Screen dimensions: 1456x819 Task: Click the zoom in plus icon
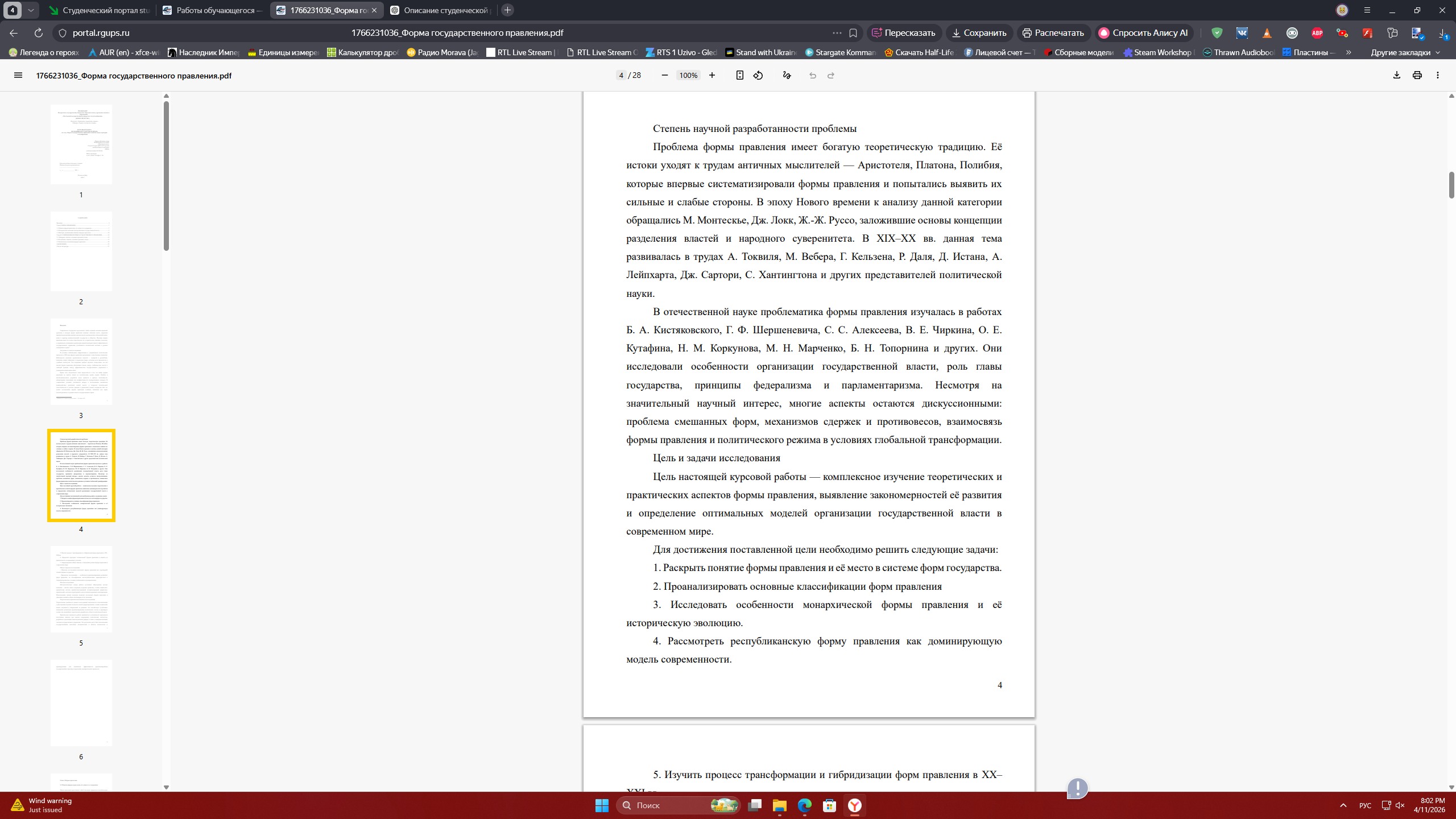pyautogui.click(x=712, y=75)
